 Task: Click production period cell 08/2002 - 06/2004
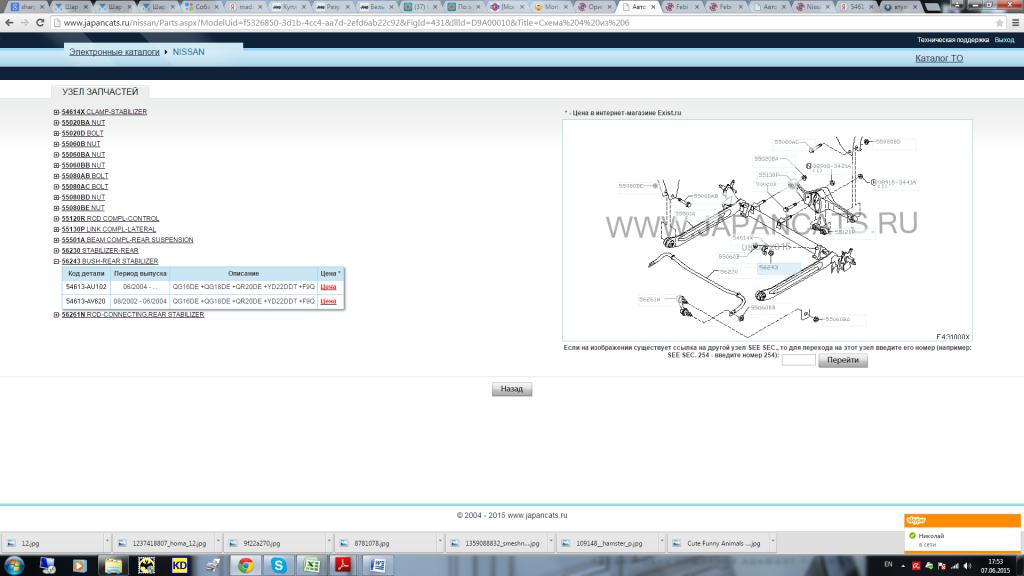tap(140, 301)
